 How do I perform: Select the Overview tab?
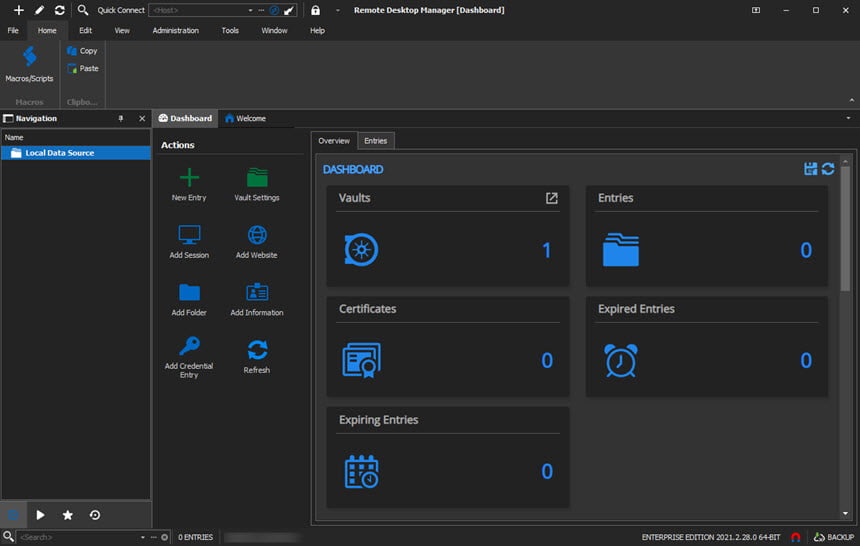pyautogui.click(x=334, y=141)
